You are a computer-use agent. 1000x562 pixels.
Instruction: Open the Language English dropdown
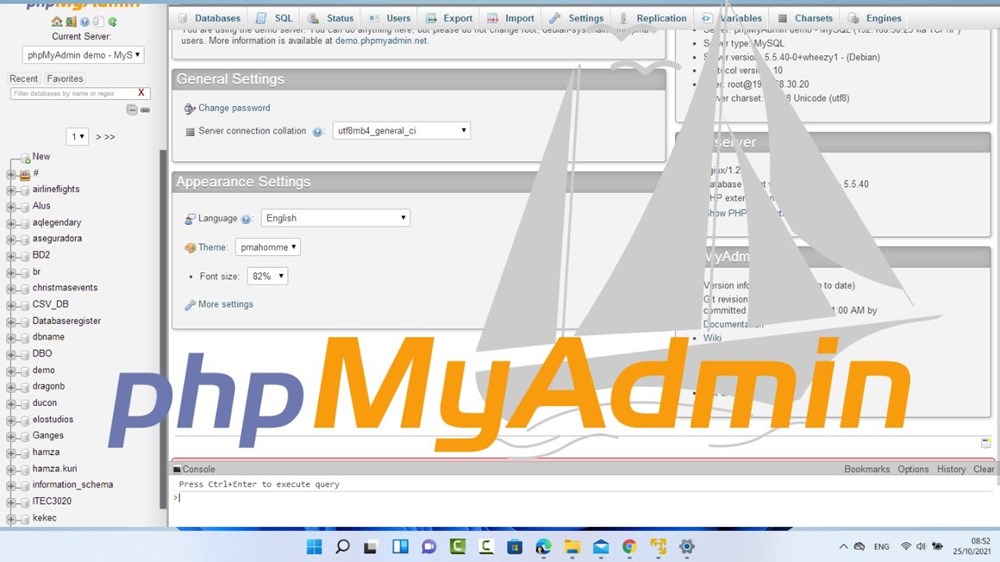(x=335, y=218)
